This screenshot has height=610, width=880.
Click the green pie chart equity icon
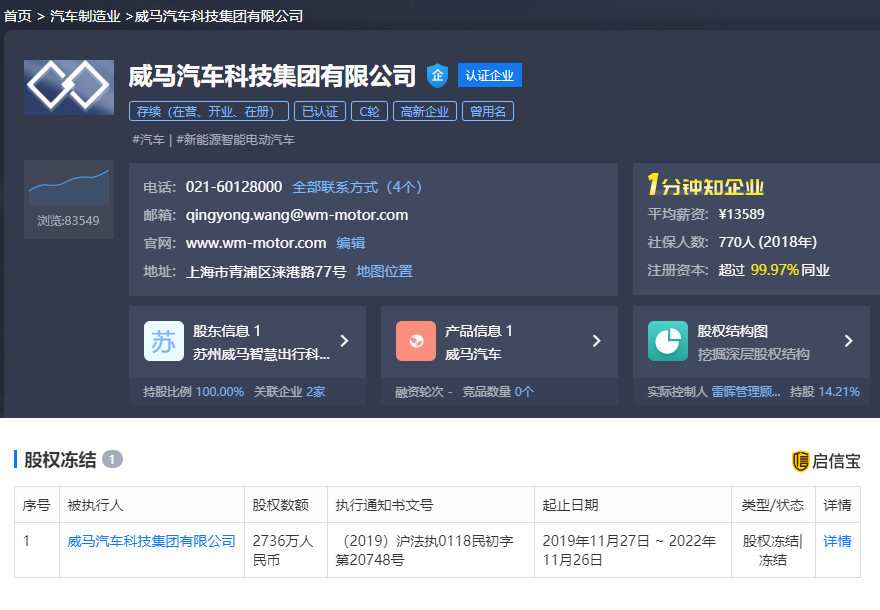(668, 341)
